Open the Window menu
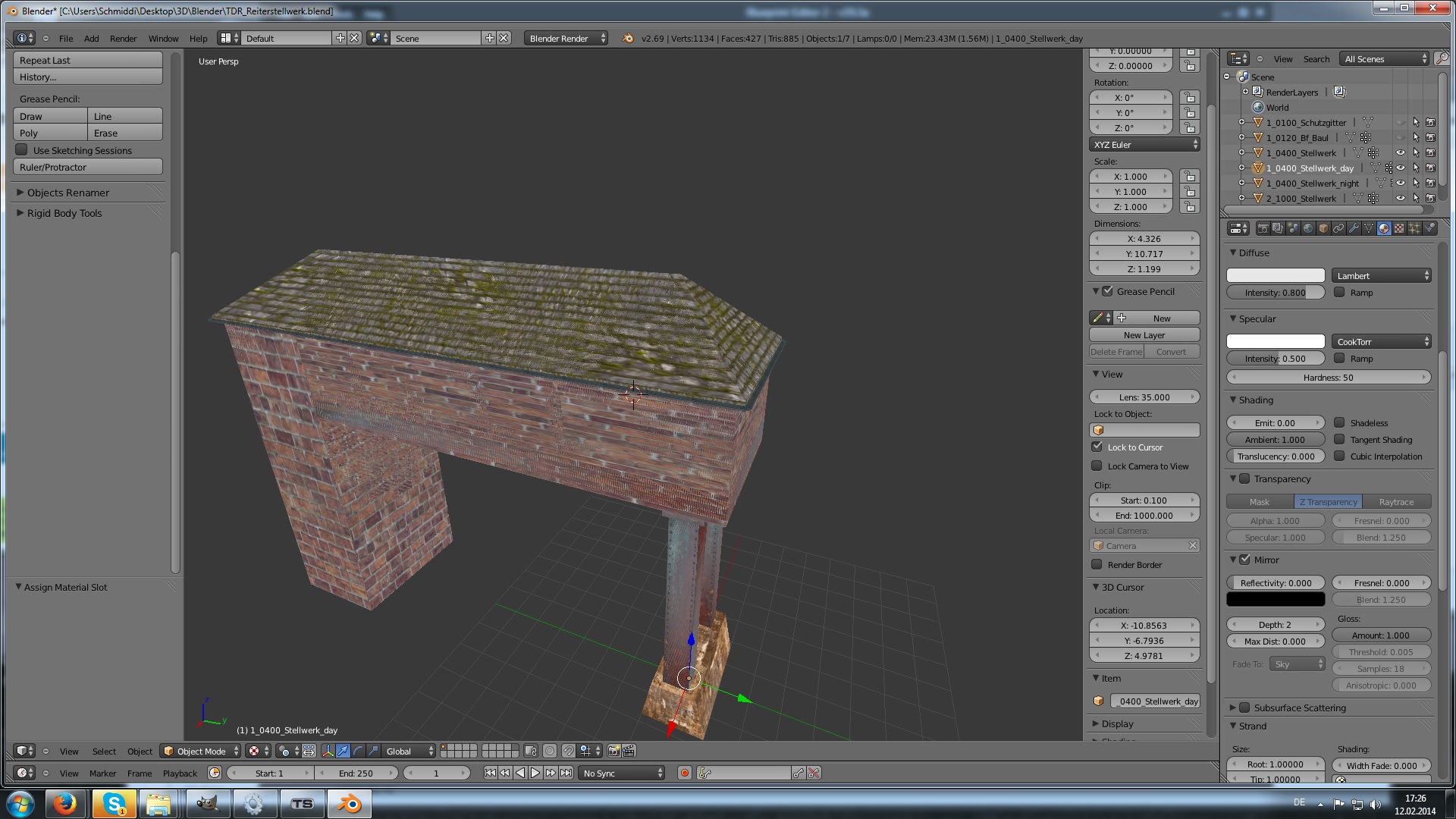This screenshot has height=819, width=1456. click(x=163, y=38)
